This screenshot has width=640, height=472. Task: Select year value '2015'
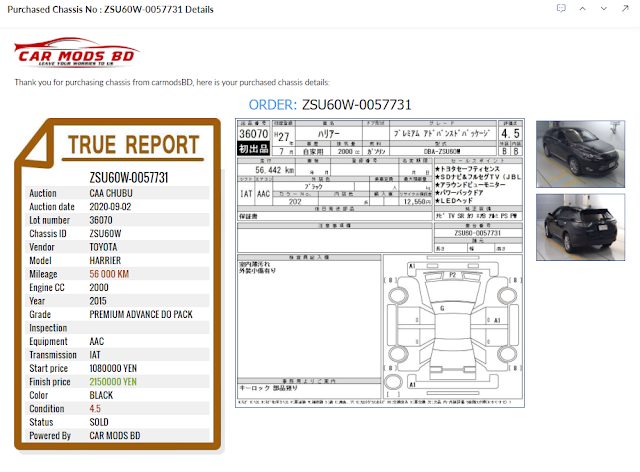[x=98, y=301]
